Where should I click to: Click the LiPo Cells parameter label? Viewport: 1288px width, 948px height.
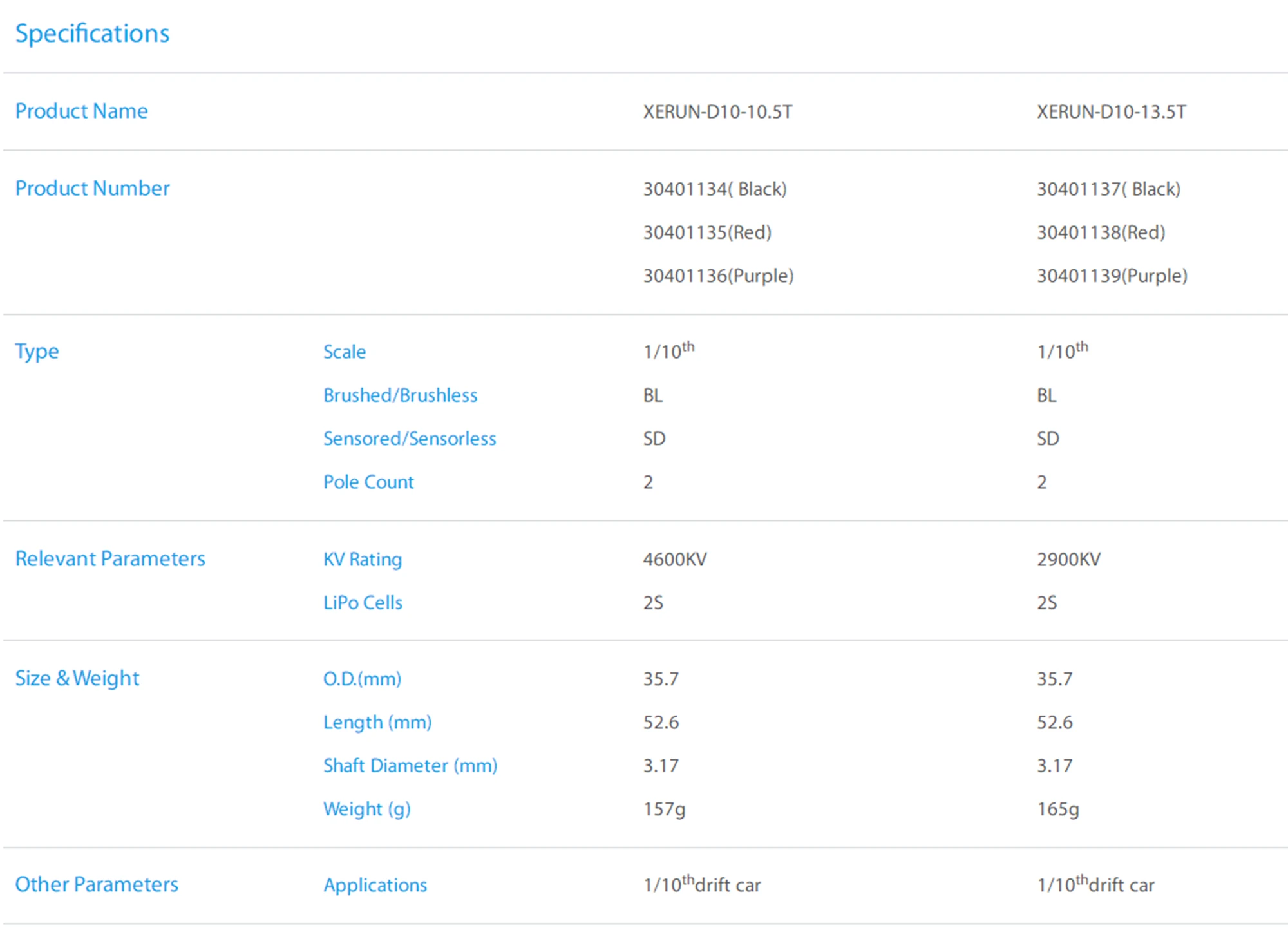[x=363, y=602]
